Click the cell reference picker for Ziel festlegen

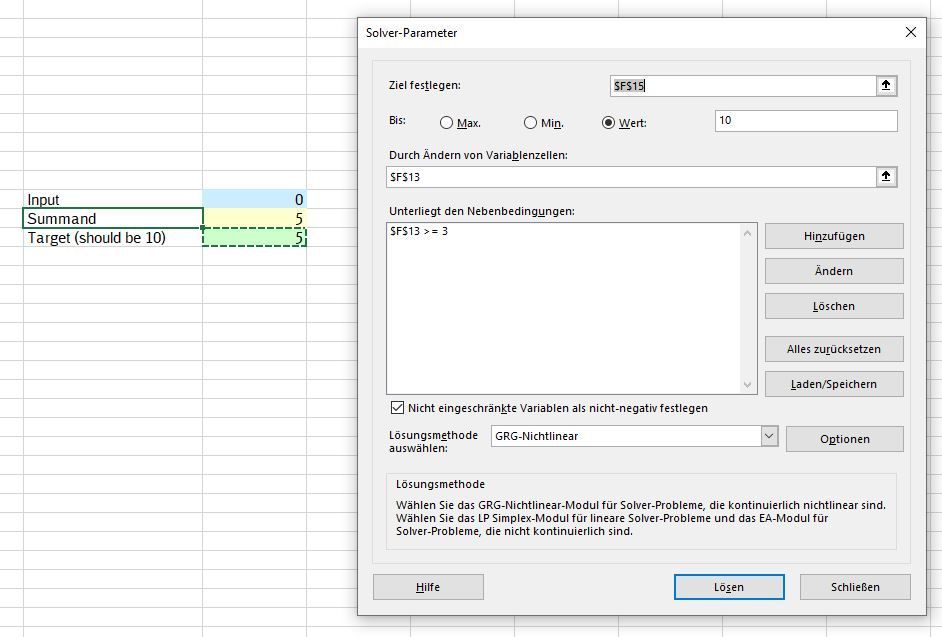(x=886, y=86)
